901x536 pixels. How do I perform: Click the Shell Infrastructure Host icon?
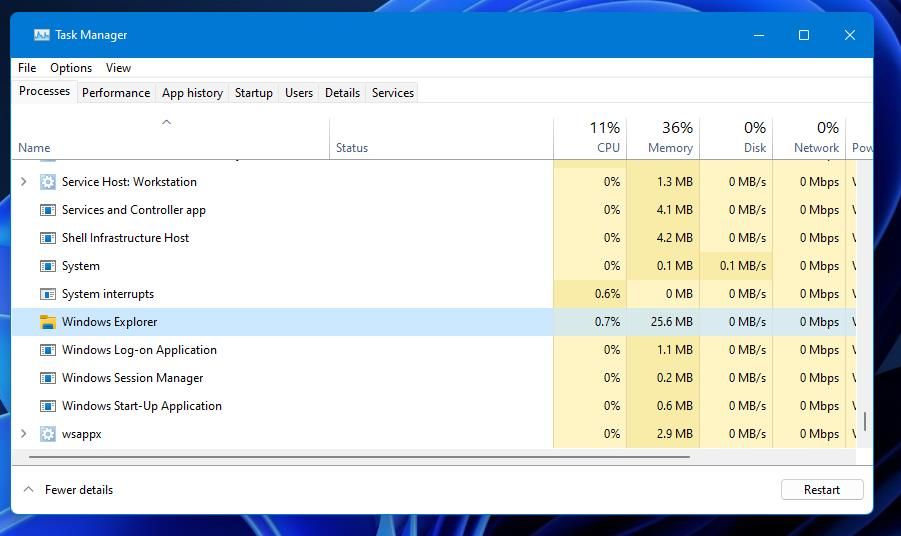tap(48, 238)
